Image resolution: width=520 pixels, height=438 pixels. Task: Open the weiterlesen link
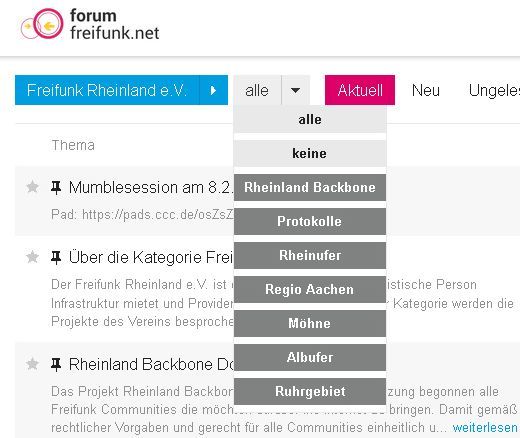tap(485, 427)
